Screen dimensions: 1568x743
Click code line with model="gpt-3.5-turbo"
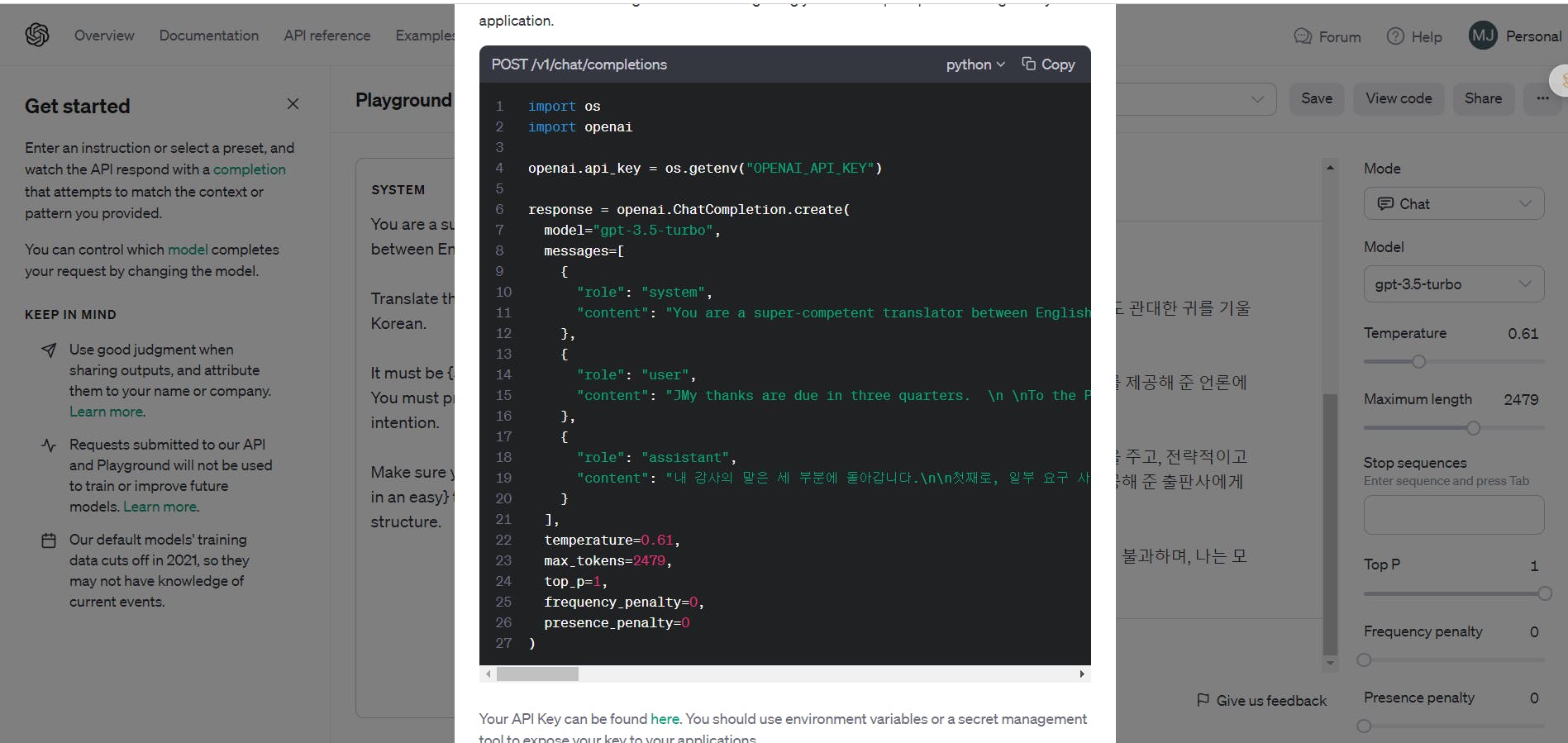click(x=631, y=231)
